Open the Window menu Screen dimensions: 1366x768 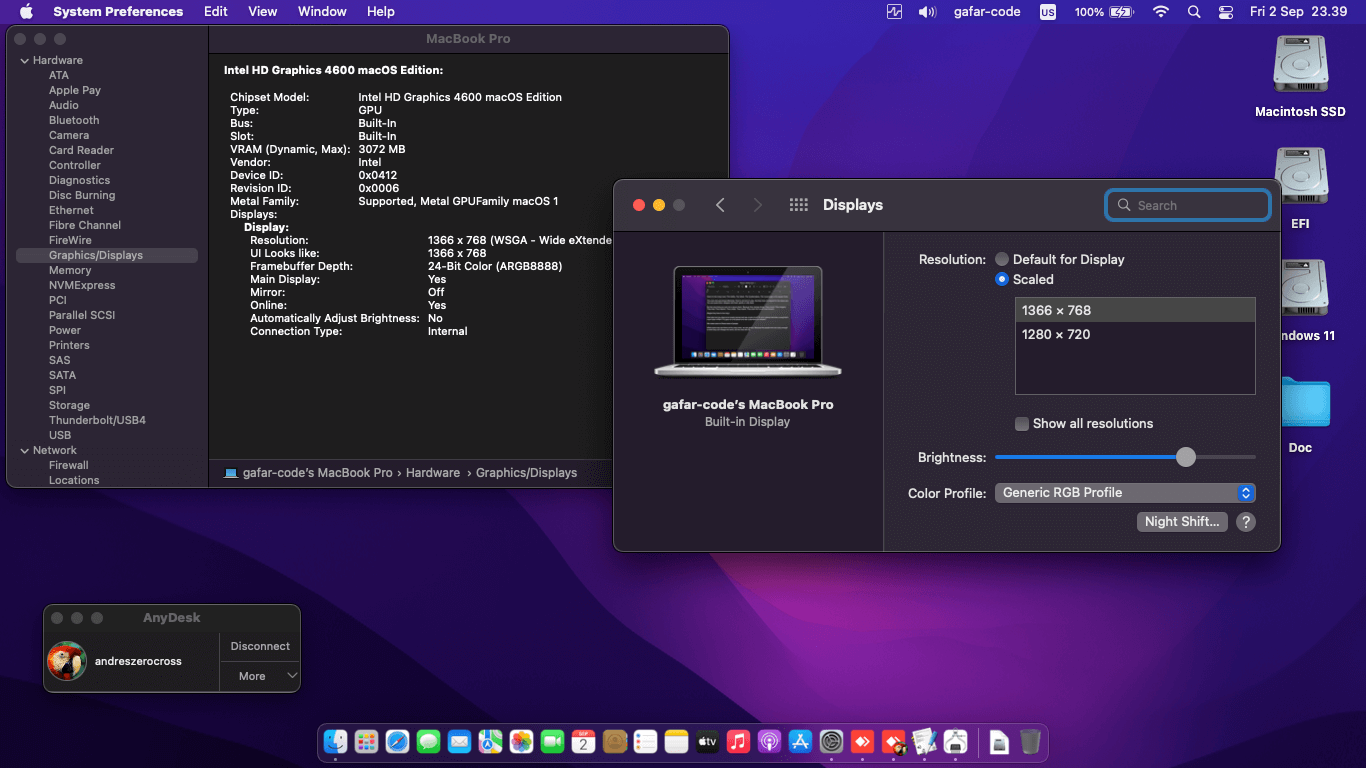322,12
